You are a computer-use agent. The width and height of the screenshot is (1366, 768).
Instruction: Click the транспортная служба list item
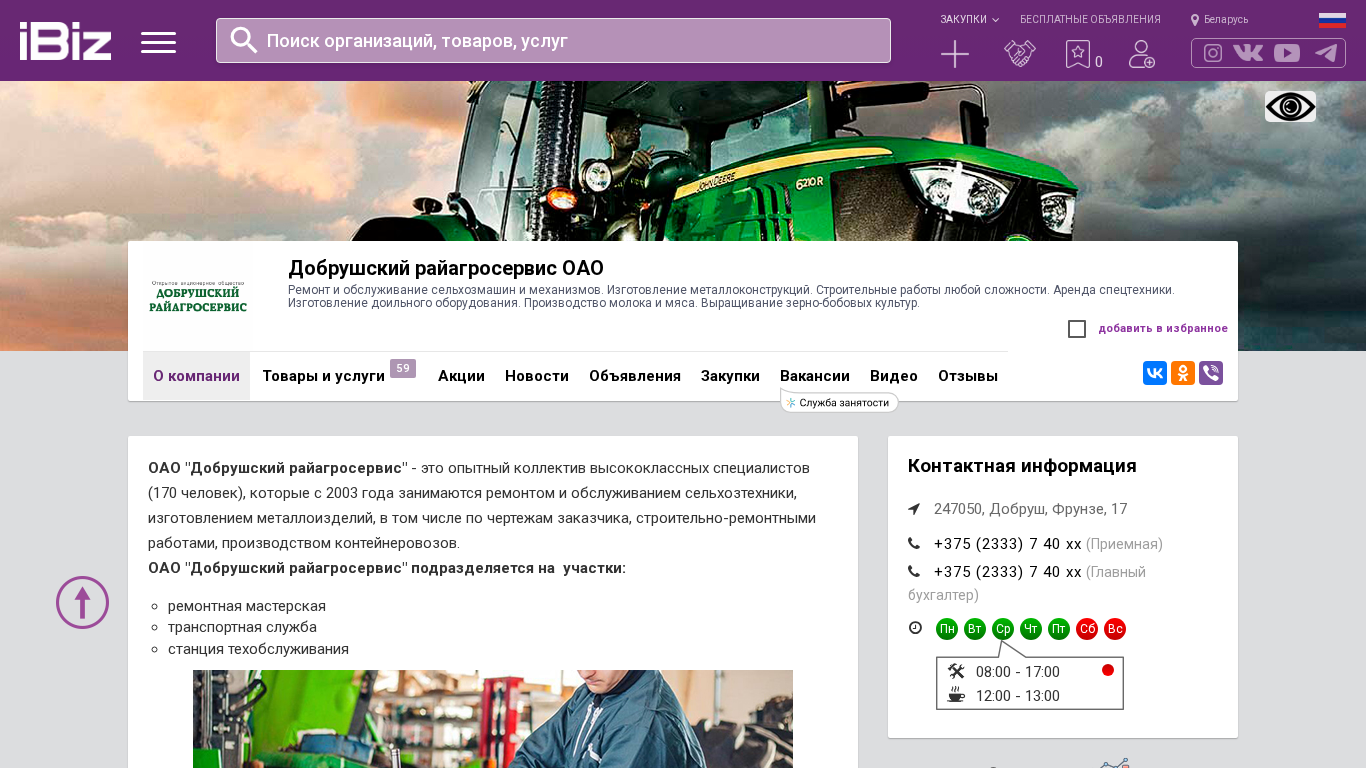[242, 627]
